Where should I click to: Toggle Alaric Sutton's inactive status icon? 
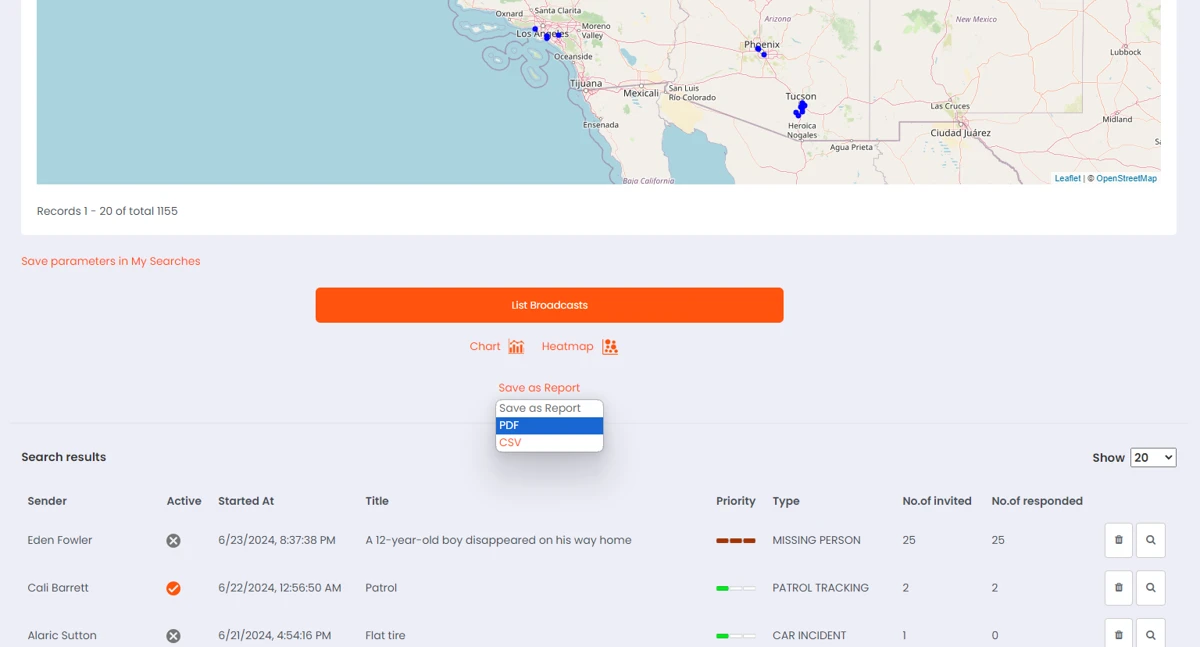(173, 636)
